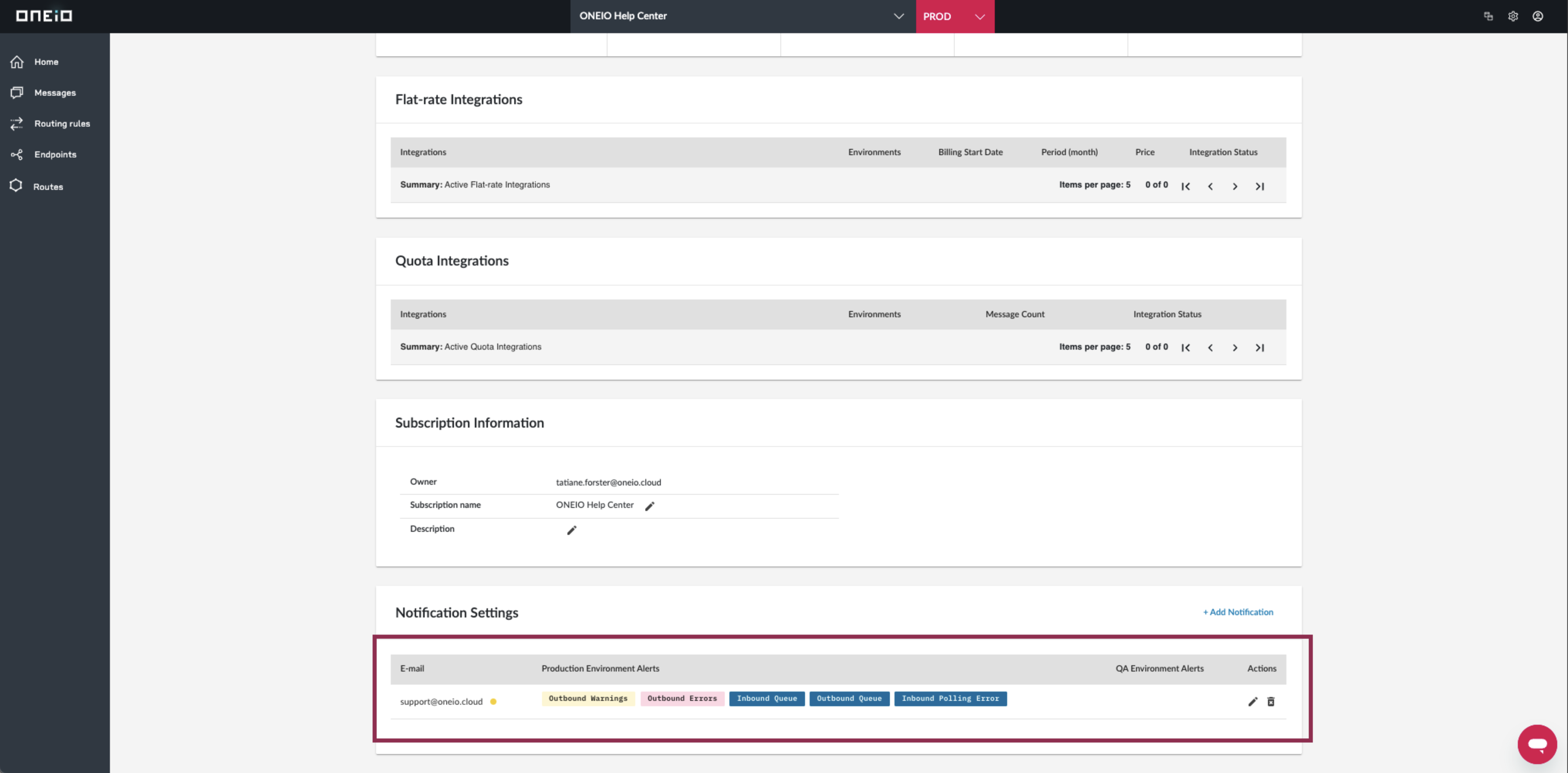Go to next page of Quota Integrations
The image size is (1568, 773).
point(1235,348)
